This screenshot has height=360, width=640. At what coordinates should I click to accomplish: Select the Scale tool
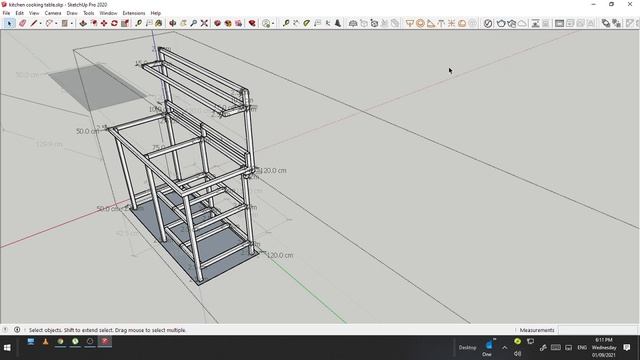(x=125, y=23)
